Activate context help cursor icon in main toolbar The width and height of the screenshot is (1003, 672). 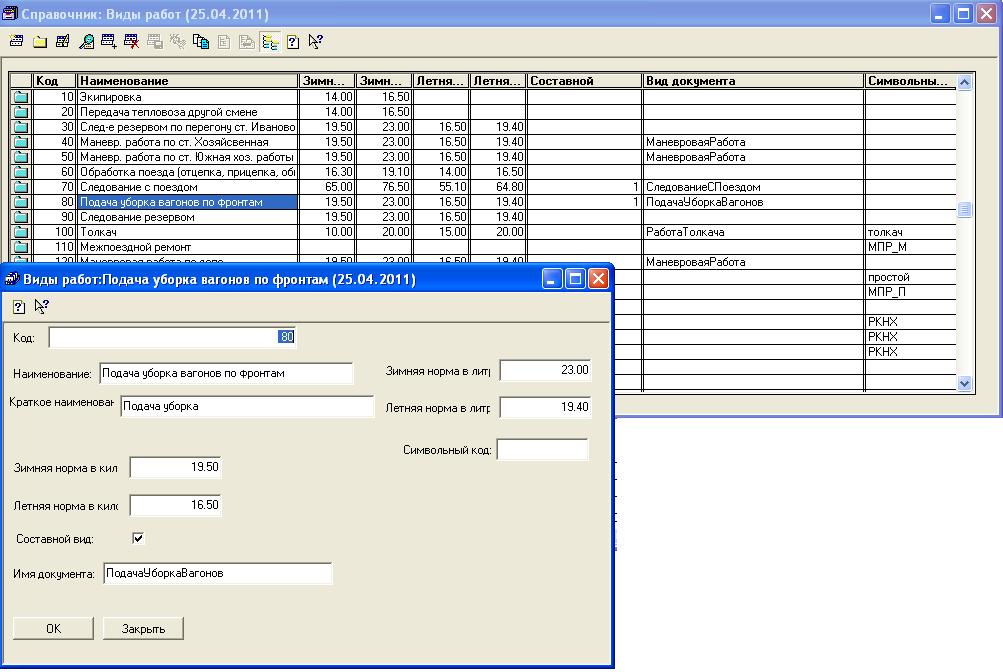(x=316, y=42)
